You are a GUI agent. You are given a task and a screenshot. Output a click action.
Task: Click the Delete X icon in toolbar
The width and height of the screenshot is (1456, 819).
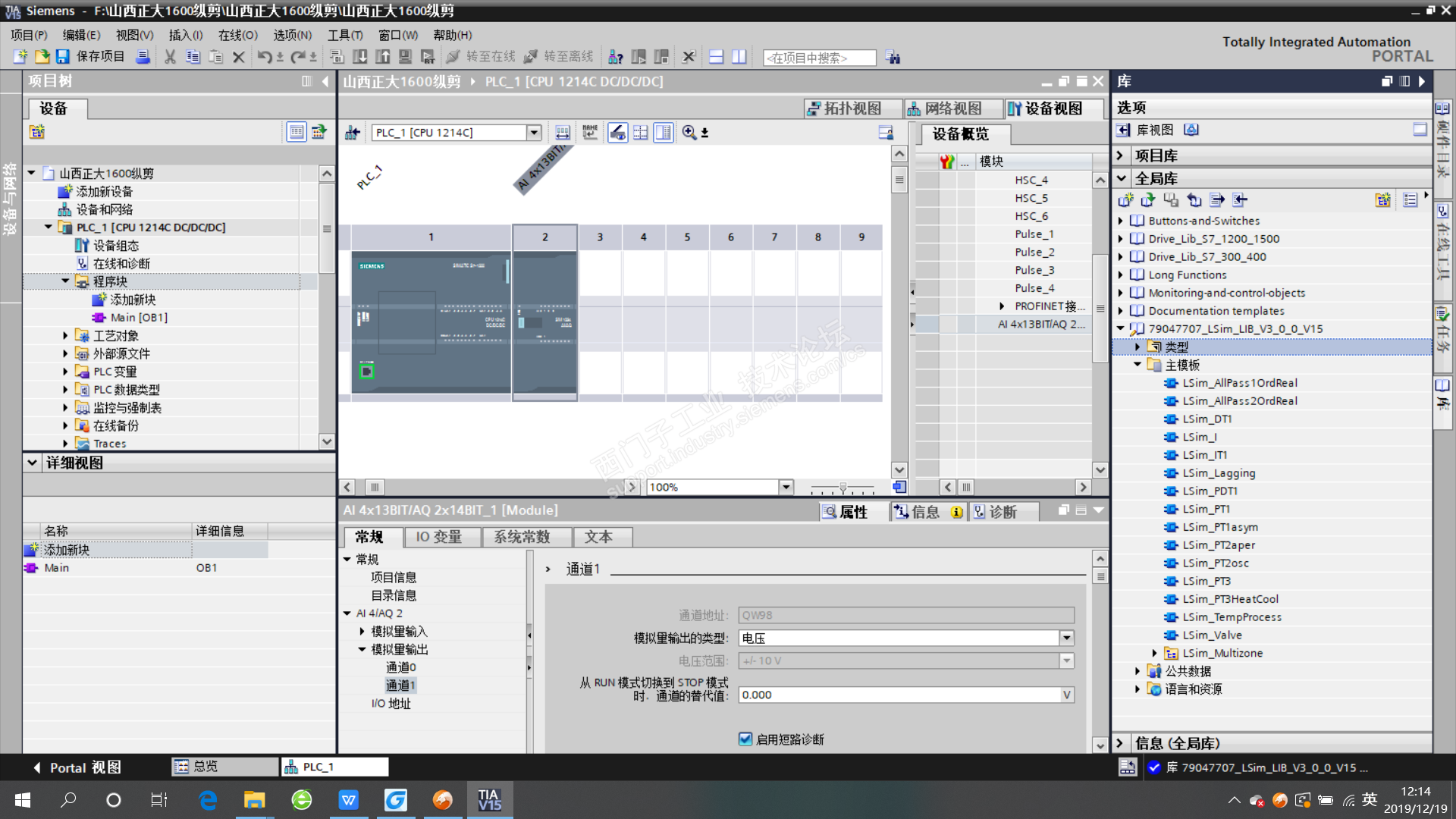pyautogui.click(x=238, y=57)
